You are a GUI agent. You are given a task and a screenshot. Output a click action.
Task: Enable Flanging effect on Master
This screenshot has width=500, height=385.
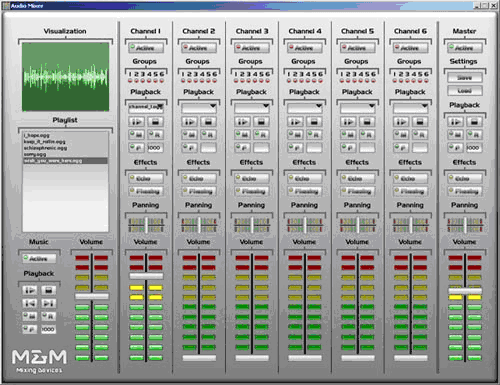[465, 191]
